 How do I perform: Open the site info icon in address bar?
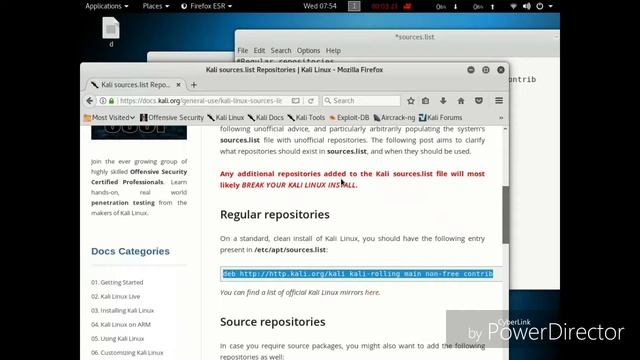coord(103,101)
